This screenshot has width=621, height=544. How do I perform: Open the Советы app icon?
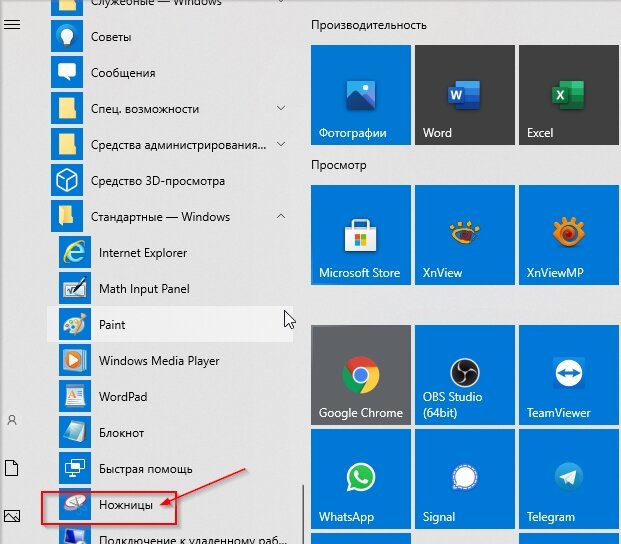[x=67, y=36]
